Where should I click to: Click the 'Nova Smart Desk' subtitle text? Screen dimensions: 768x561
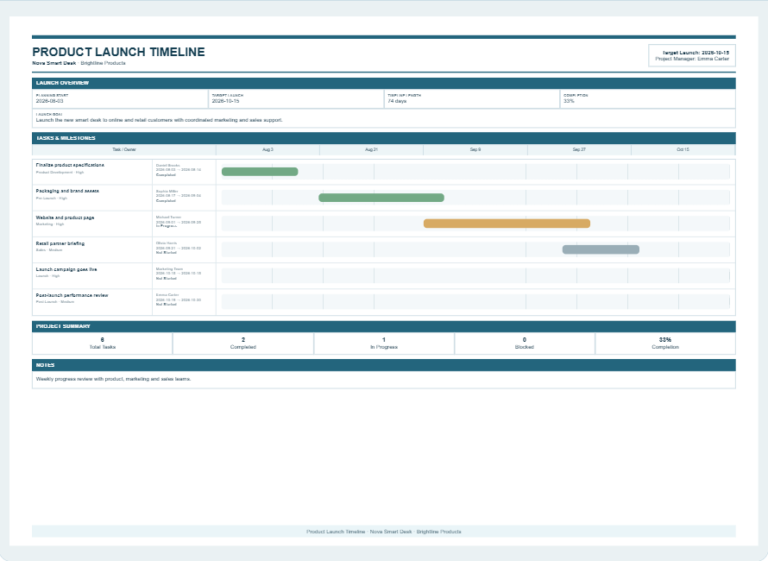tap(54, 63)
